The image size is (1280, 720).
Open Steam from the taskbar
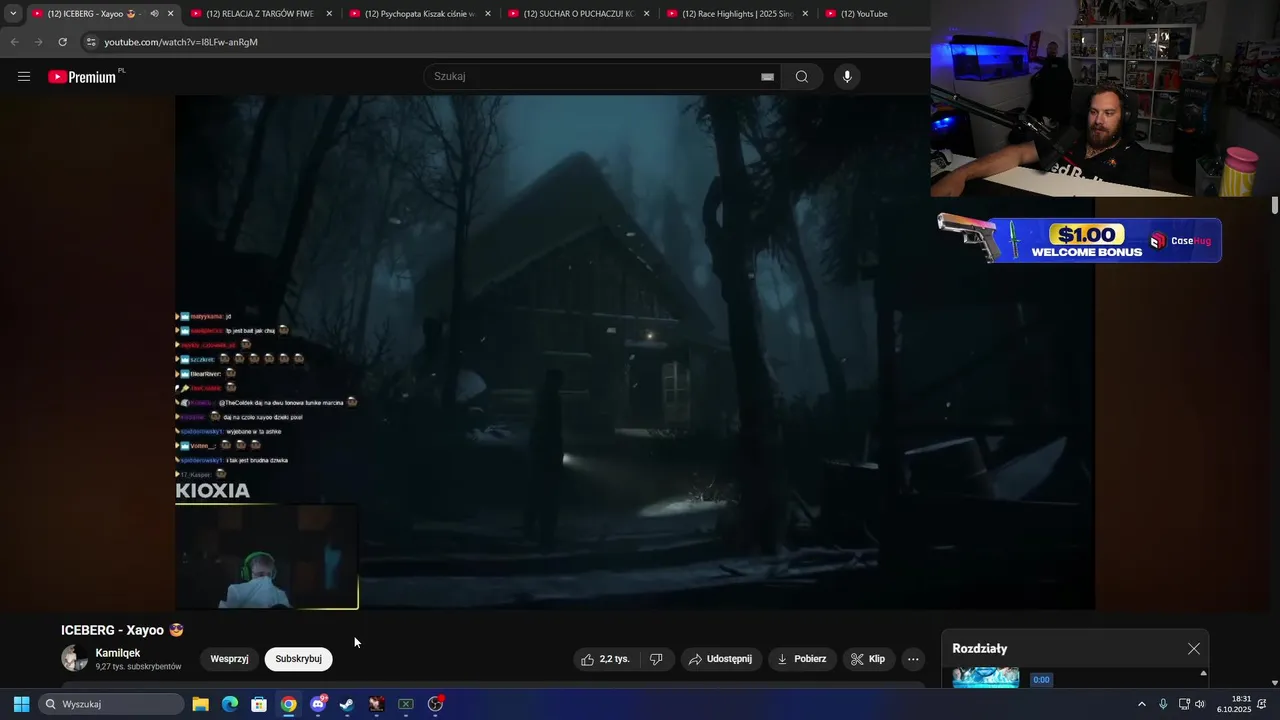coord(347,704)
